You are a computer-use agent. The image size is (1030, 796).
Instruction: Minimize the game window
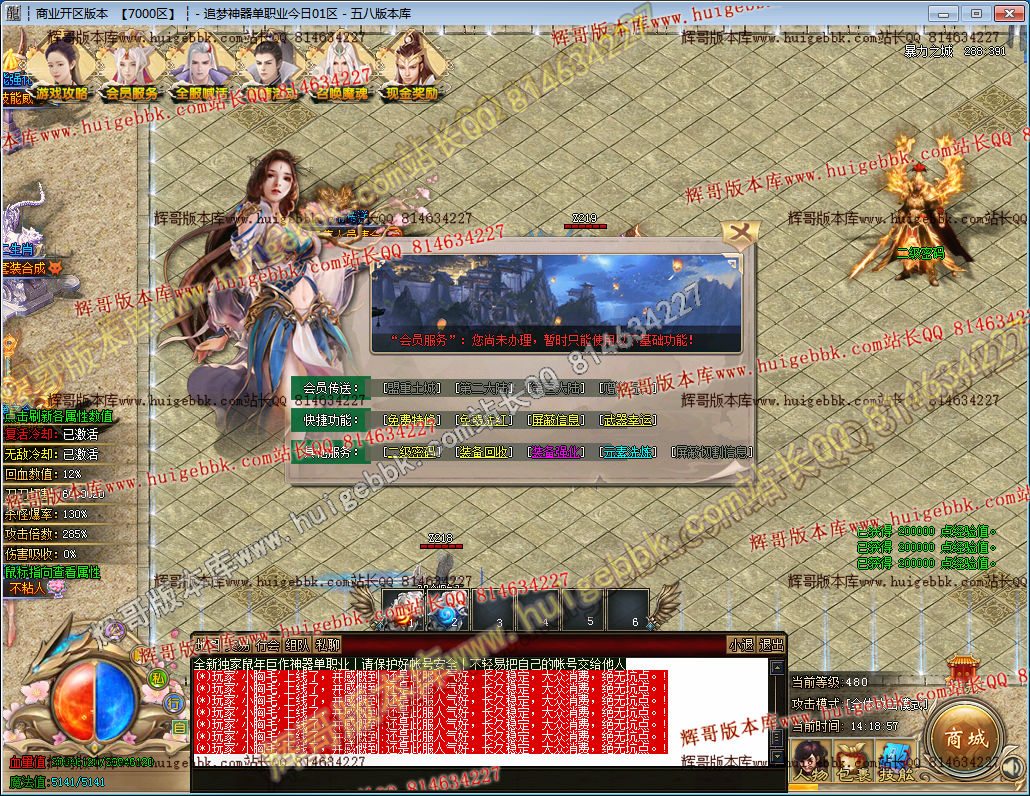944,13
